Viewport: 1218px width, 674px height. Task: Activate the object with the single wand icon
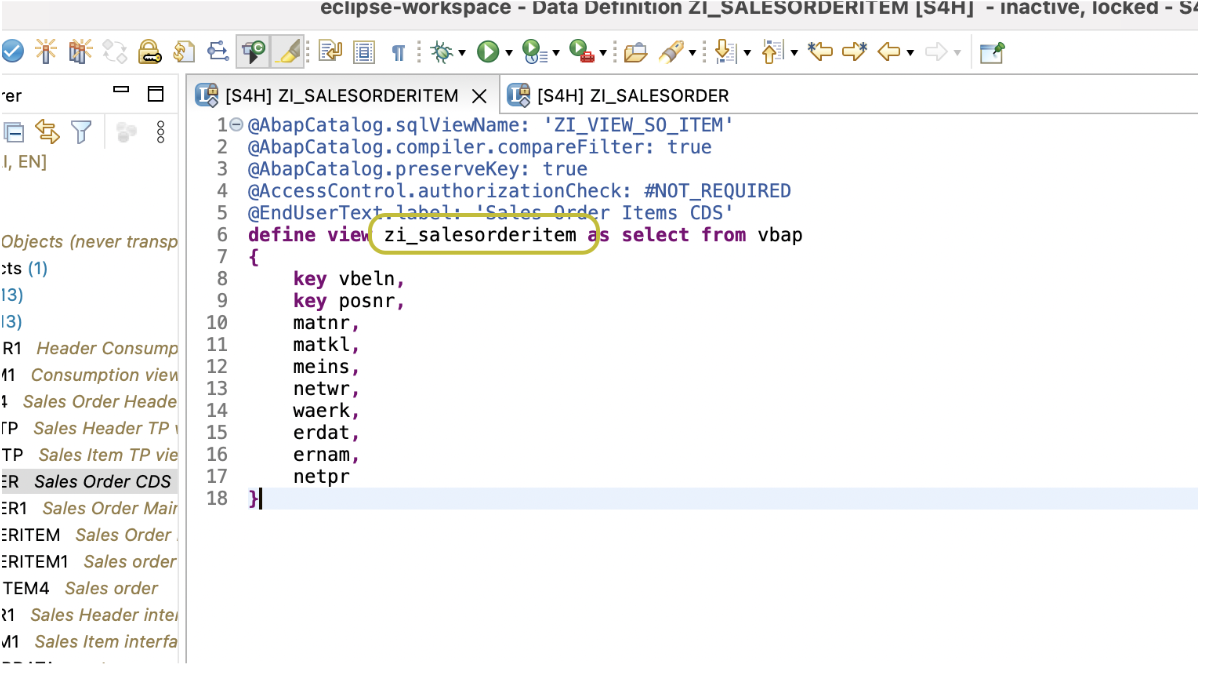tap(46, 51)
